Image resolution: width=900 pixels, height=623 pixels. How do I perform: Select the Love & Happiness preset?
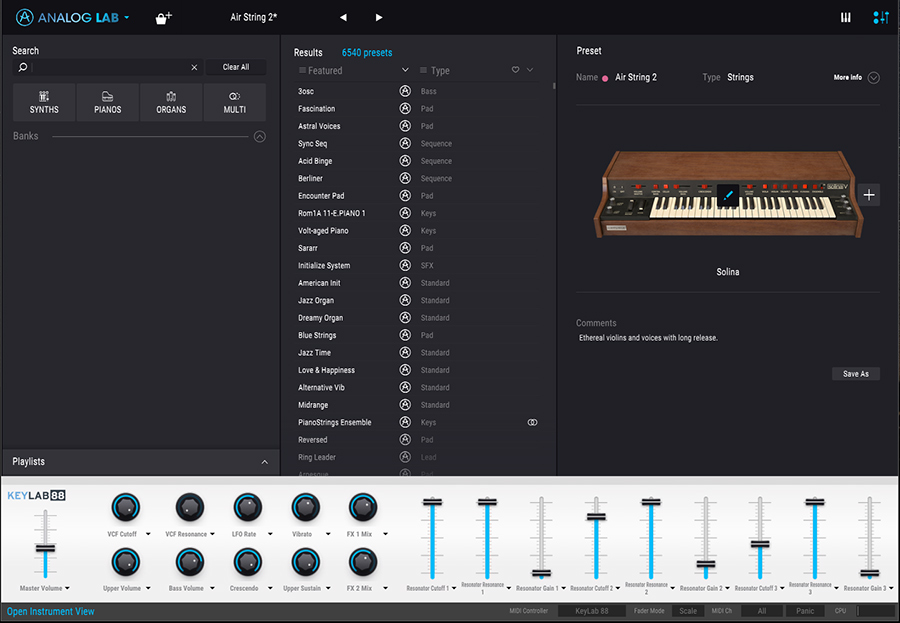326,370
